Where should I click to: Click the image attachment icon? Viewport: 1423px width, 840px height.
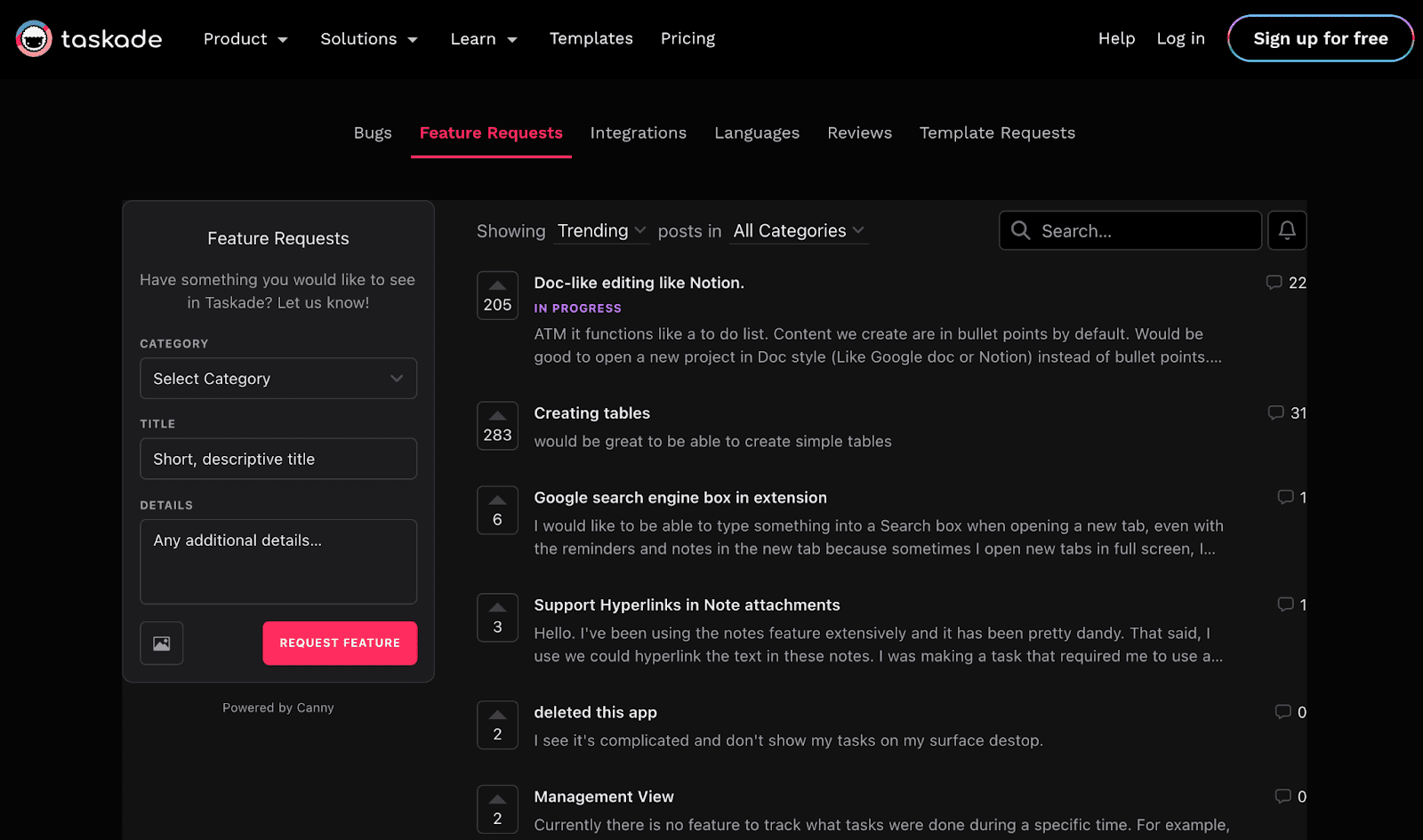(x=162, y=644)
